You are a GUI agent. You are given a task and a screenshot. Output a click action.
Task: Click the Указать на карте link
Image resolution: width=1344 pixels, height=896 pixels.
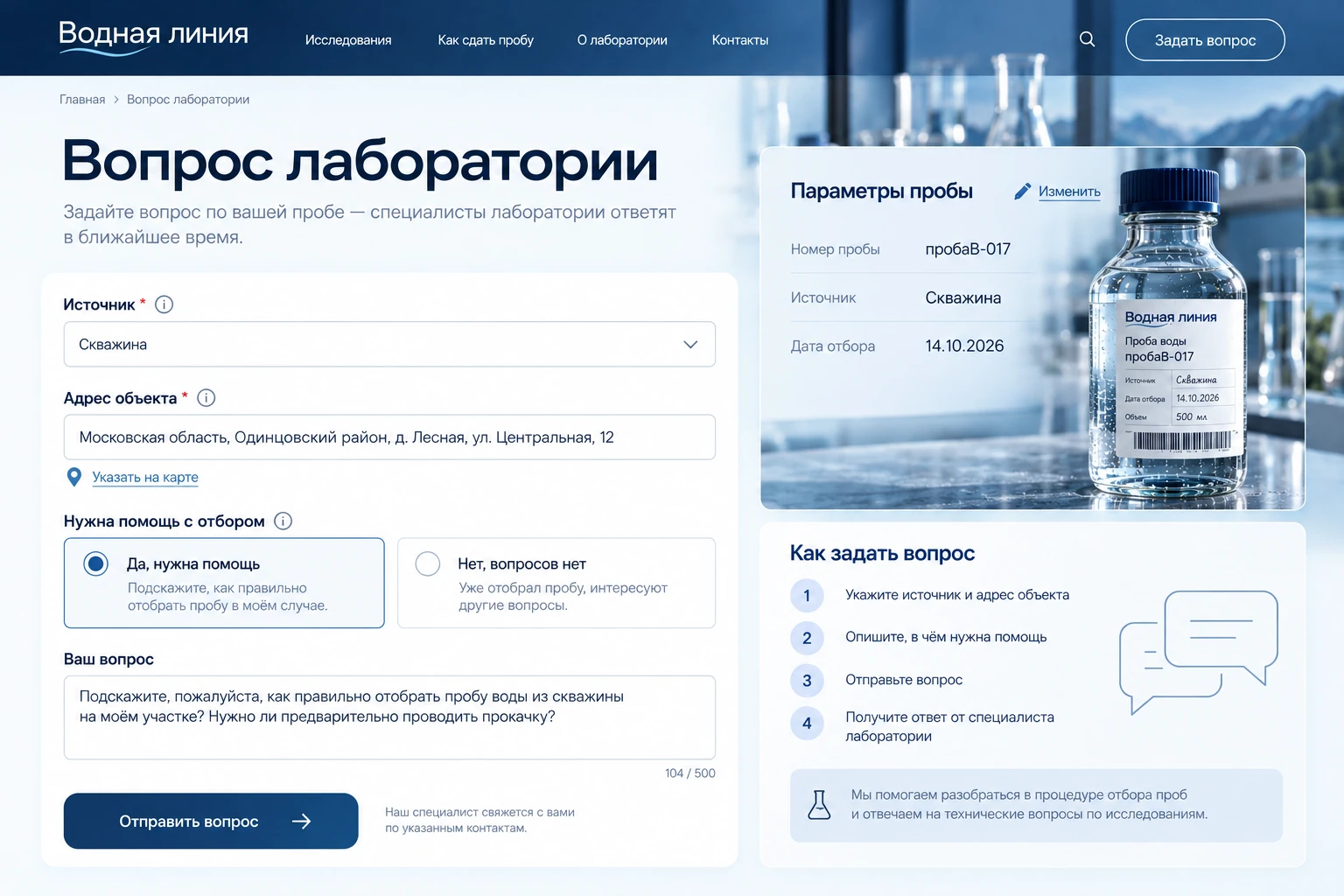pyautogui.click(x=145, y=477)
